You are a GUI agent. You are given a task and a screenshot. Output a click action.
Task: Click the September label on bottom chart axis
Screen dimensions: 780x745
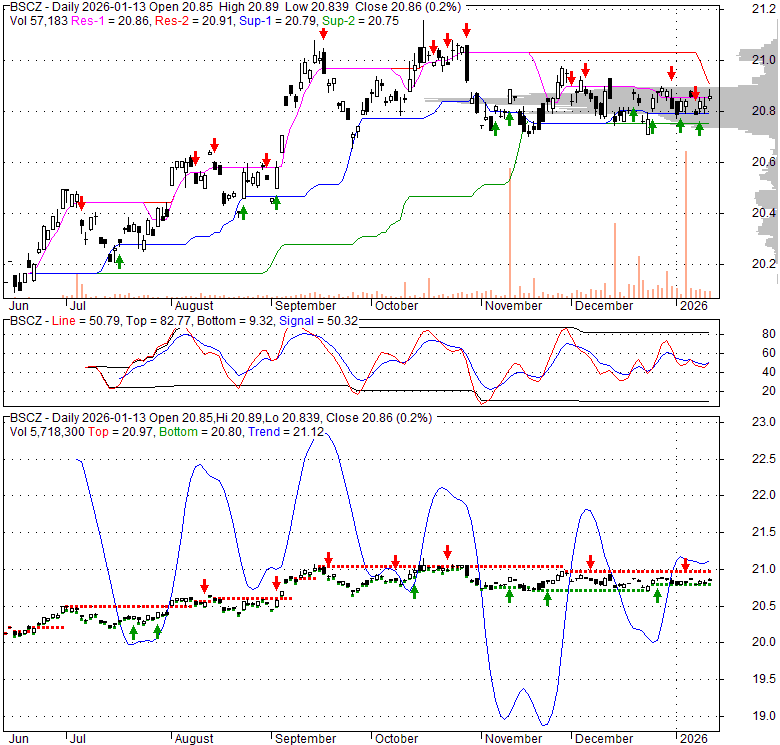(x=305, y=738)
